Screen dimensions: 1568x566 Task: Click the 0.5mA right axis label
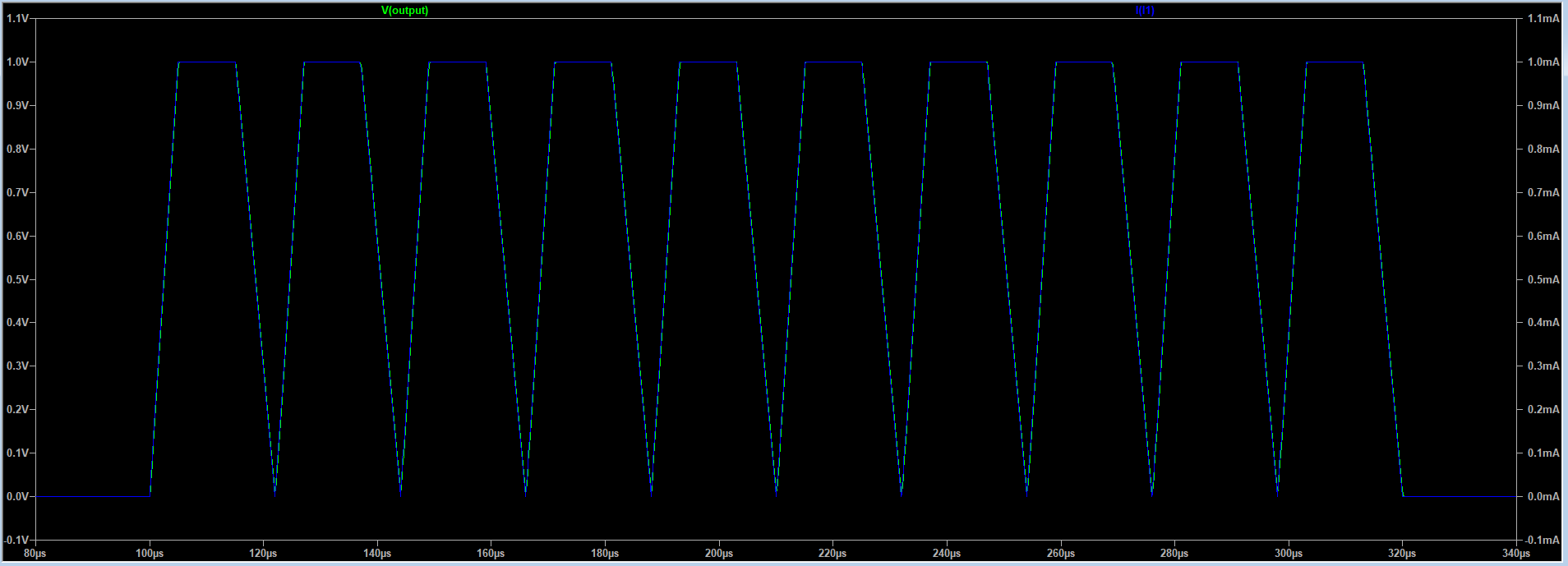point(1543,279)
